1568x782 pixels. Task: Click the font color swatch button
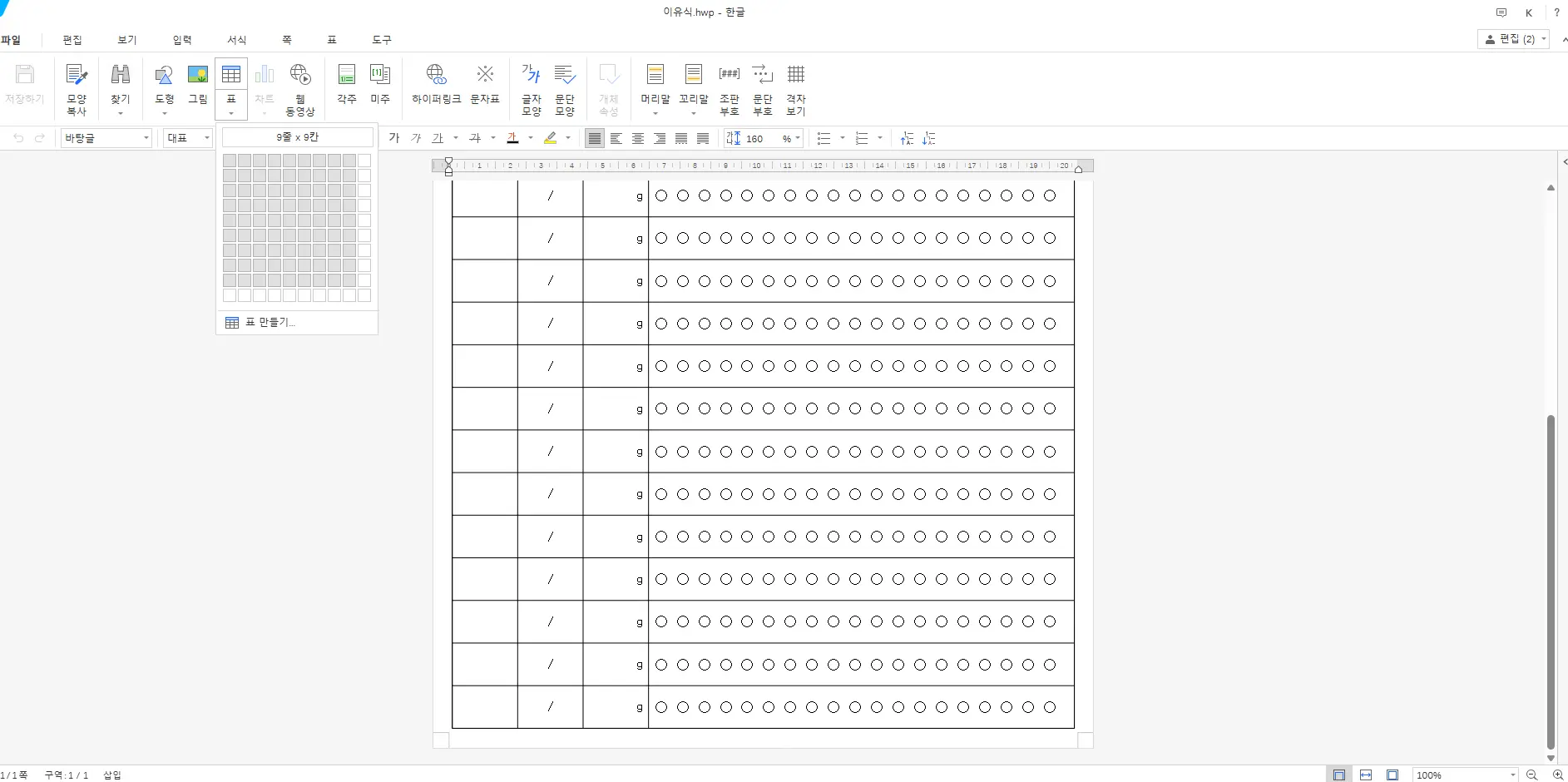click(x=513, y=138)
